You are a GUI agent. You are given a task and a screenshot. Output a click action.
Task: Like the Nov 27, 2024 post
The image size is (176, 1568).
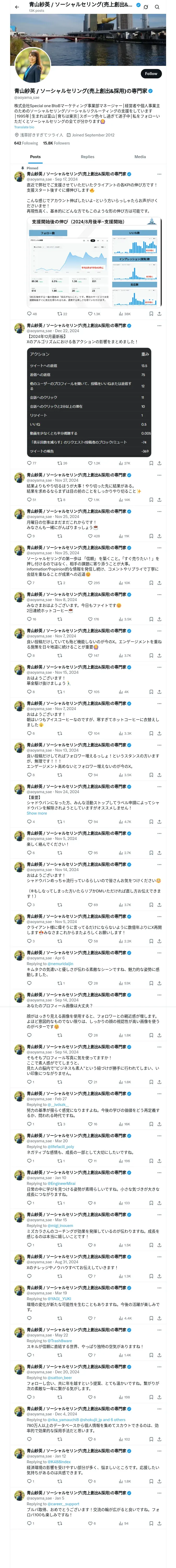[90, 500]
